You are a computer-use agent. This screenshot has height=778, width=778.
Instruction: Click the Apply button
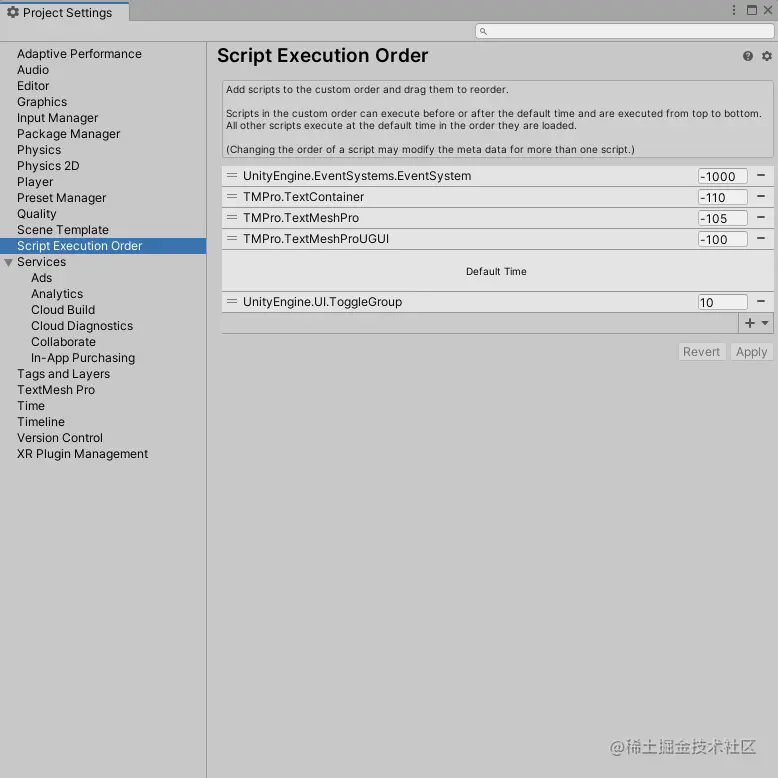[x=751, y=352]
